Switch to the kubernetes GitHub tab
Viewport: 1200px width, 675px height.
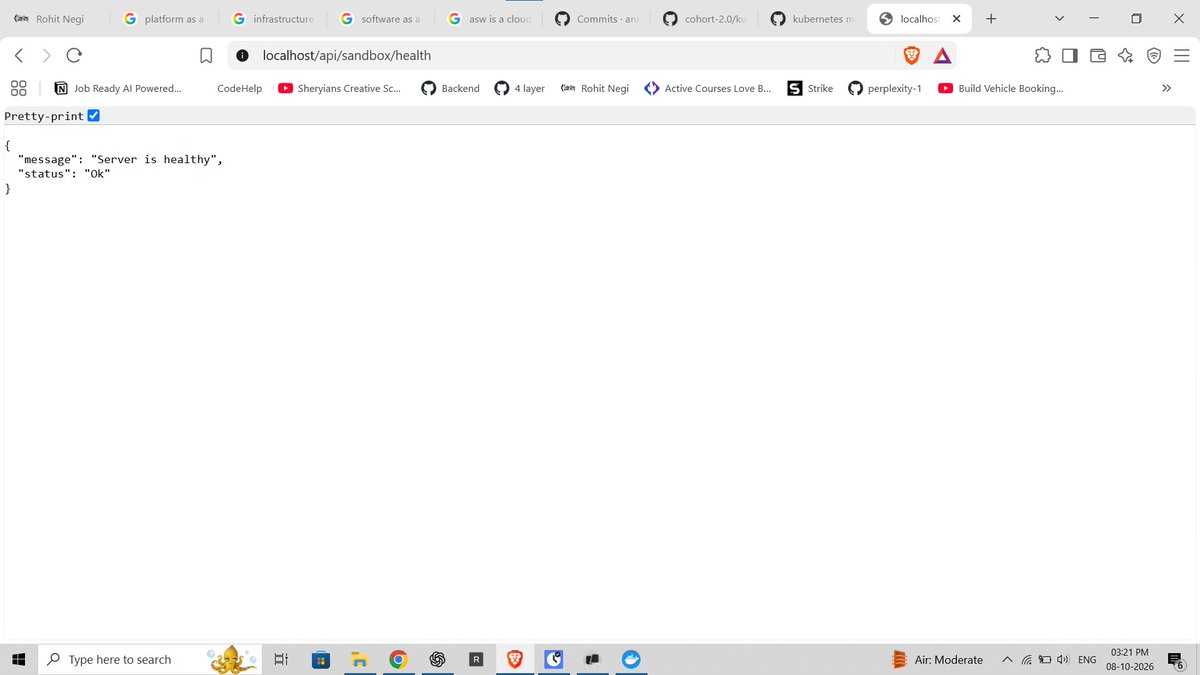[x=812, y=19]
